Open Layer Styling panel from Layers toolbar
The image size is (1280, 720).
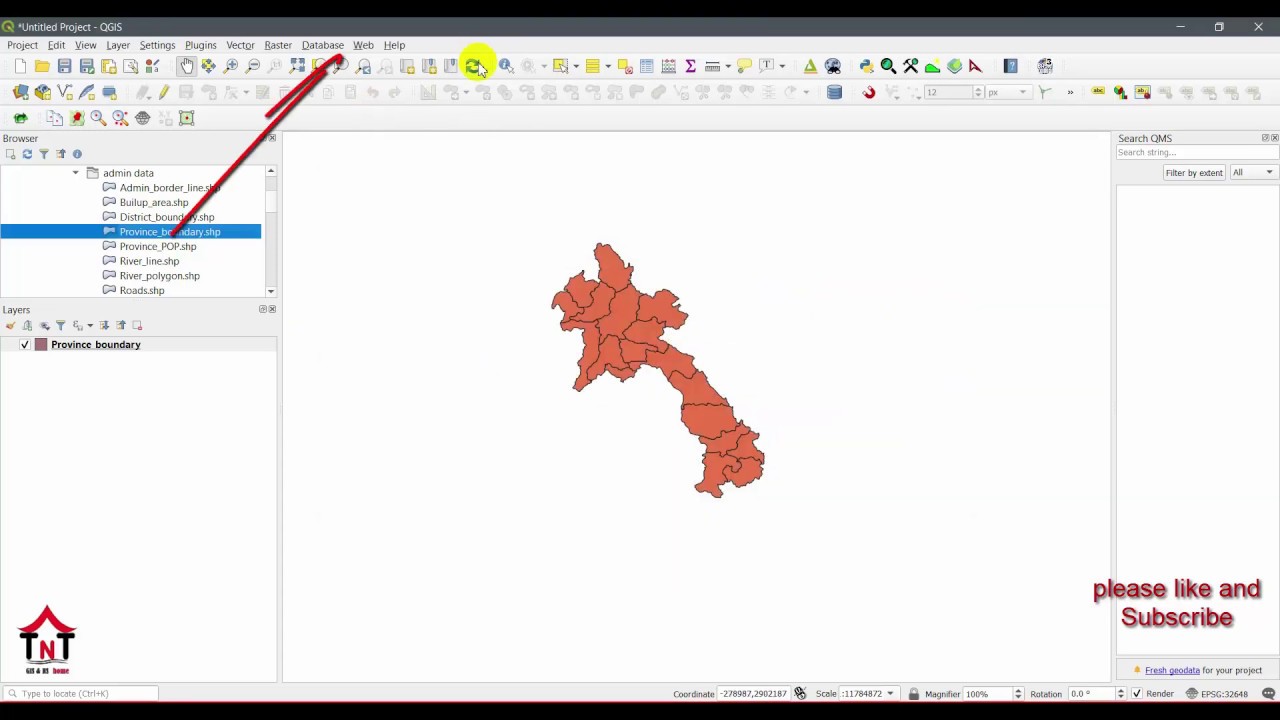pyautogui.click(x=10, y=326)
